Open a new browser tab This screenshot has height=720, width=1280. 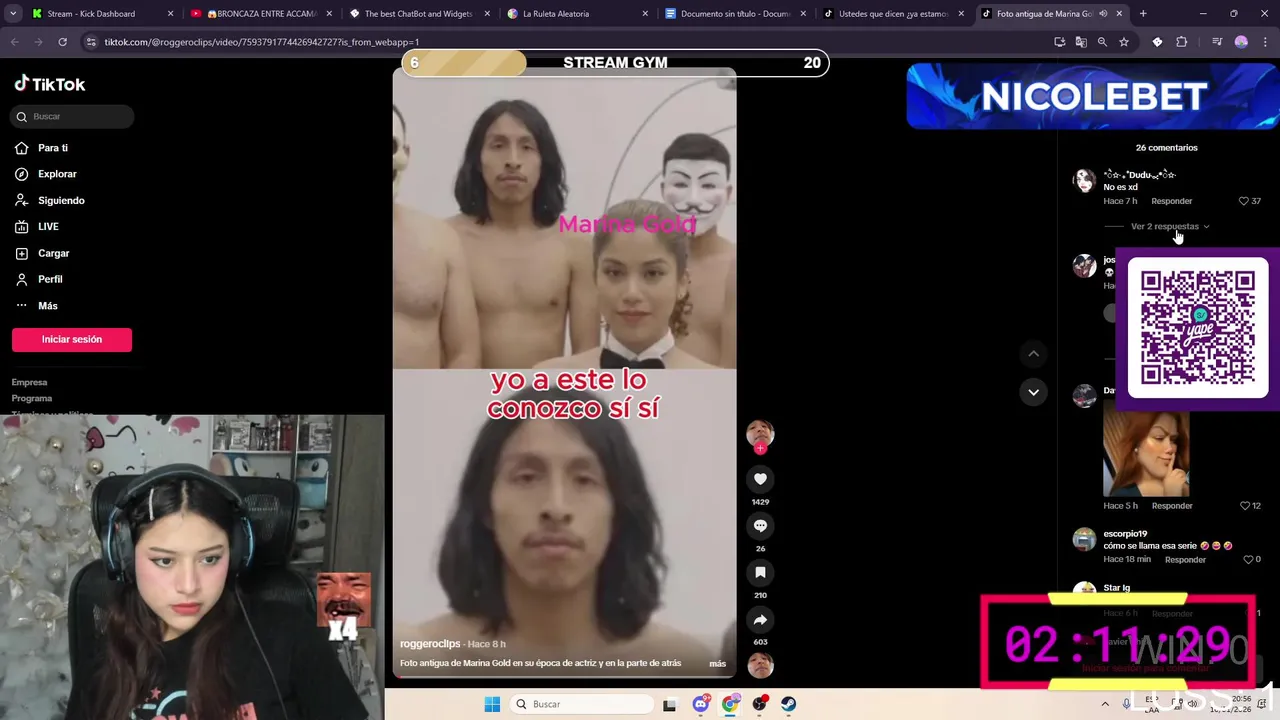(1143, 14)
